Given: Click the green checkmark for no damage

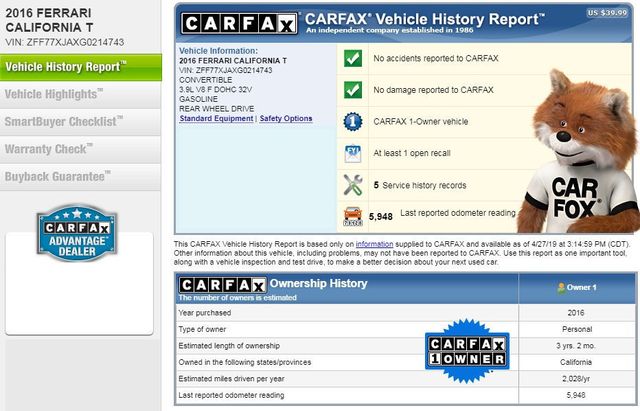Looking at the screenshot, I should coord(352,90).
